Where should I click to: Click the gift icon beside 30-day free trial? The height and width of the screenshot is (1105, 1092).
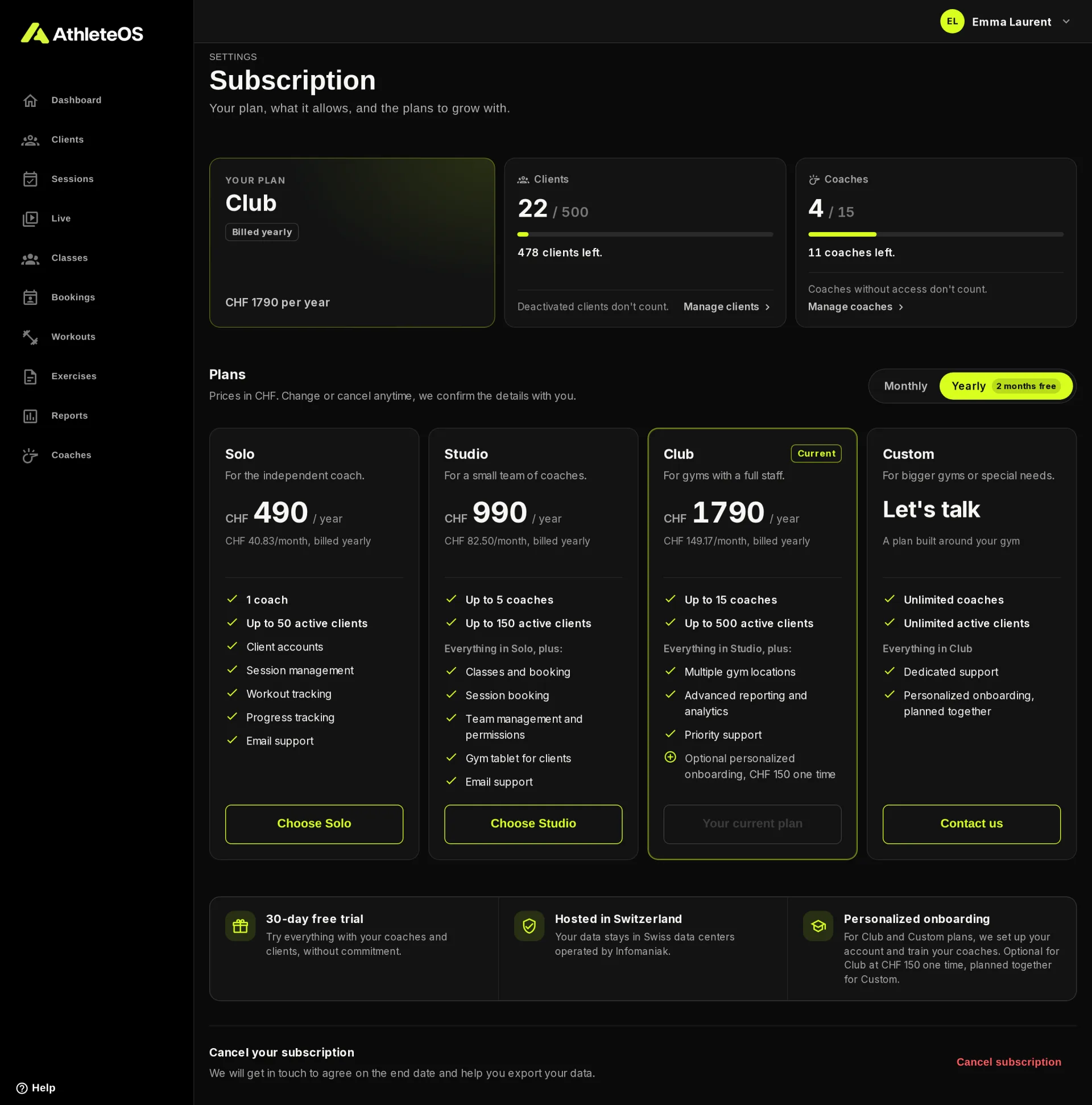click(240, 926)
